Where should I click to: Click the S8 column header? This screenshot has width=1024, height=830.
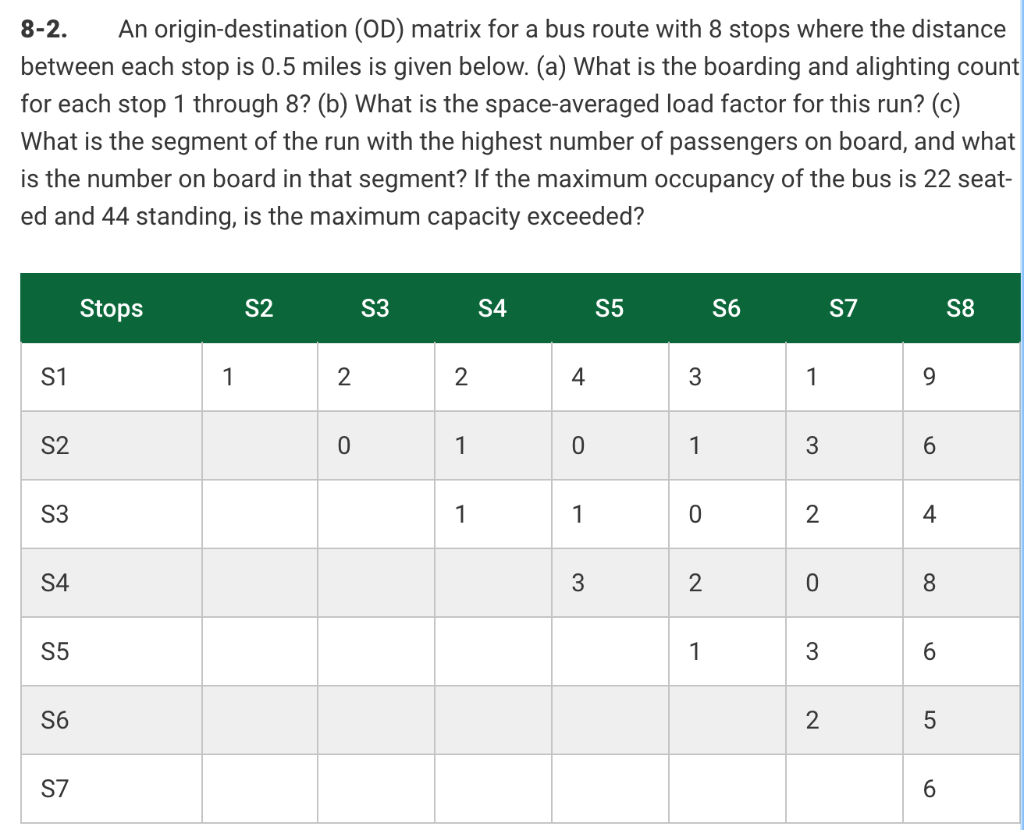point(960,308)
